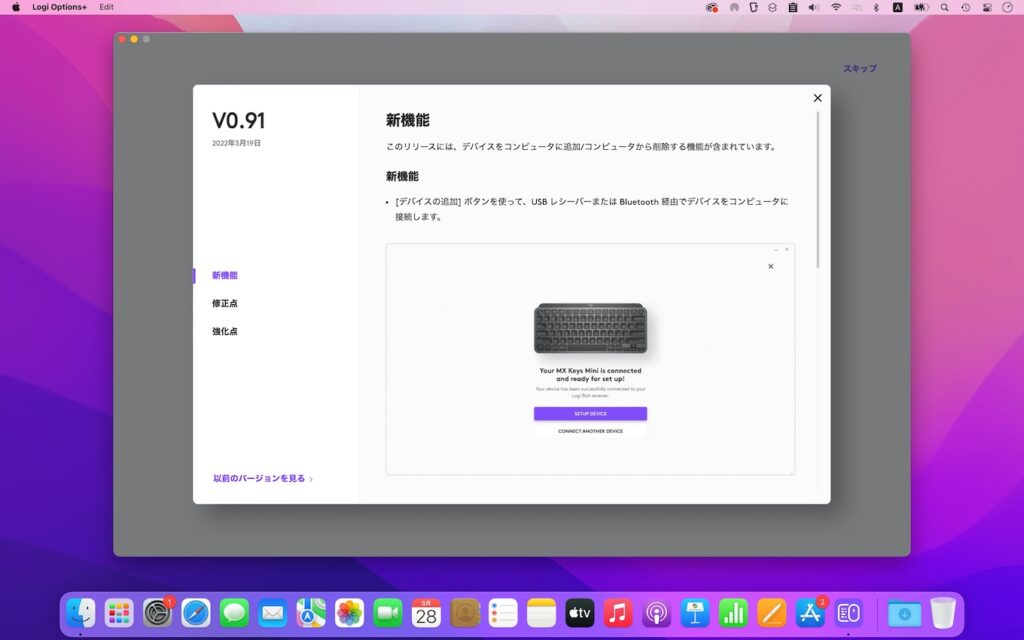Open the Edit menu
The width and height of the screenshot is (1024, 640).
(x=106, y=7)
